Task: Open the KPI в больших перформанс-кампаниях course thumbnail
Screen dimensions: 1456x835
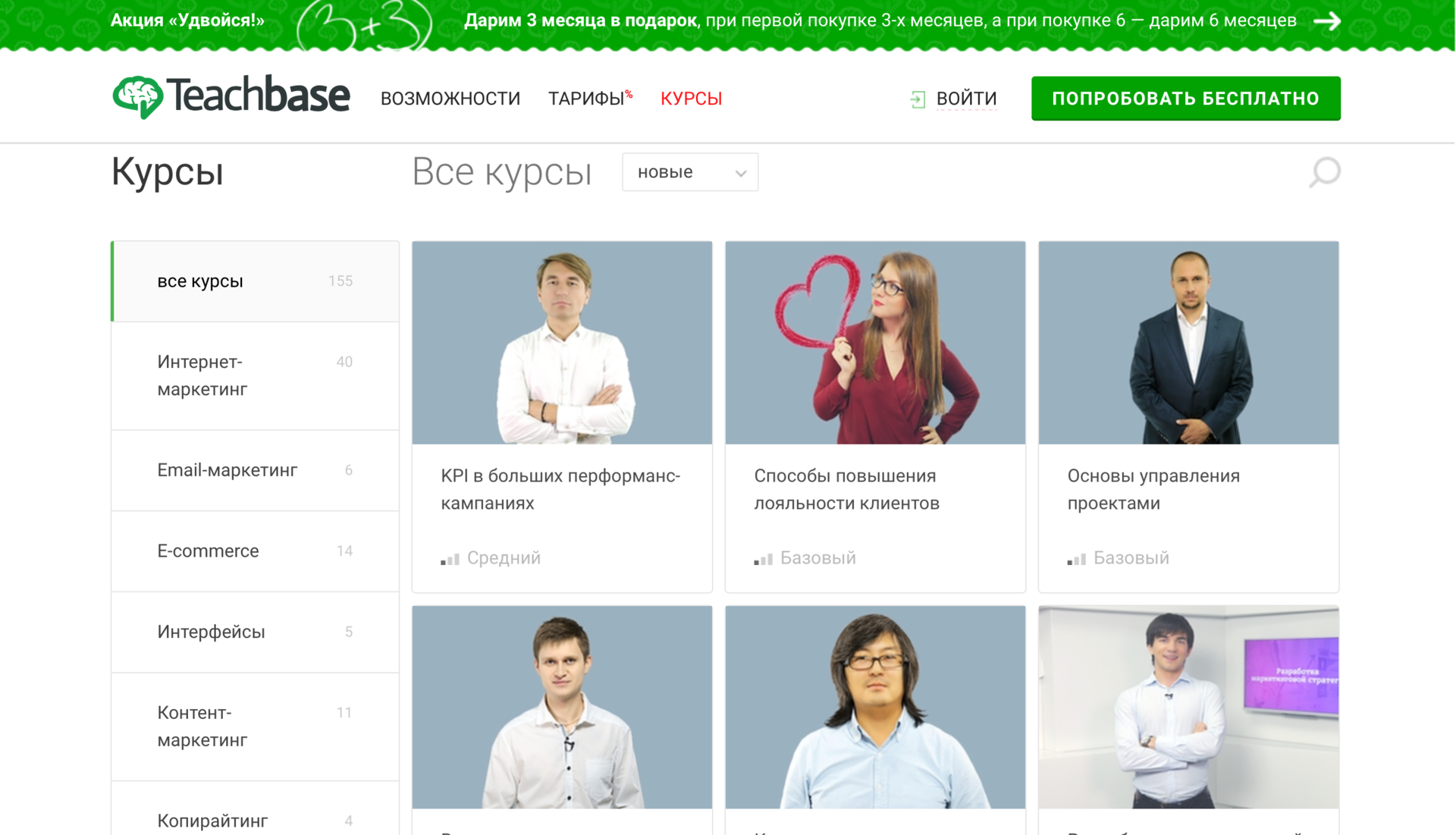Action: click(x=561, y=342)
